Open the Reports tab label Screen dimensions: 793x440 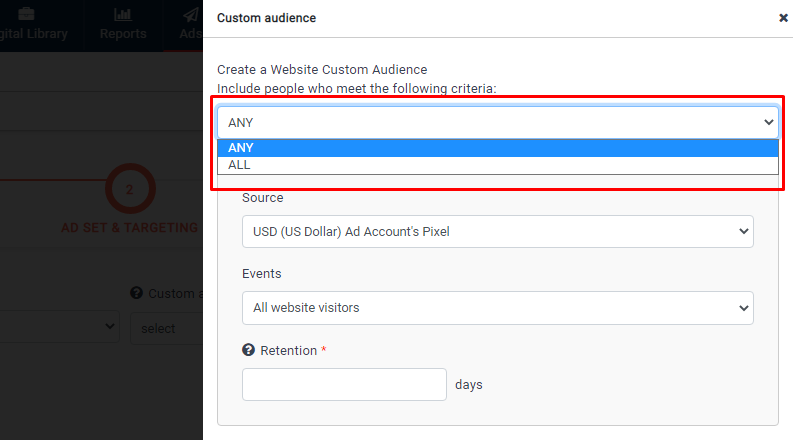pos(123,34)
